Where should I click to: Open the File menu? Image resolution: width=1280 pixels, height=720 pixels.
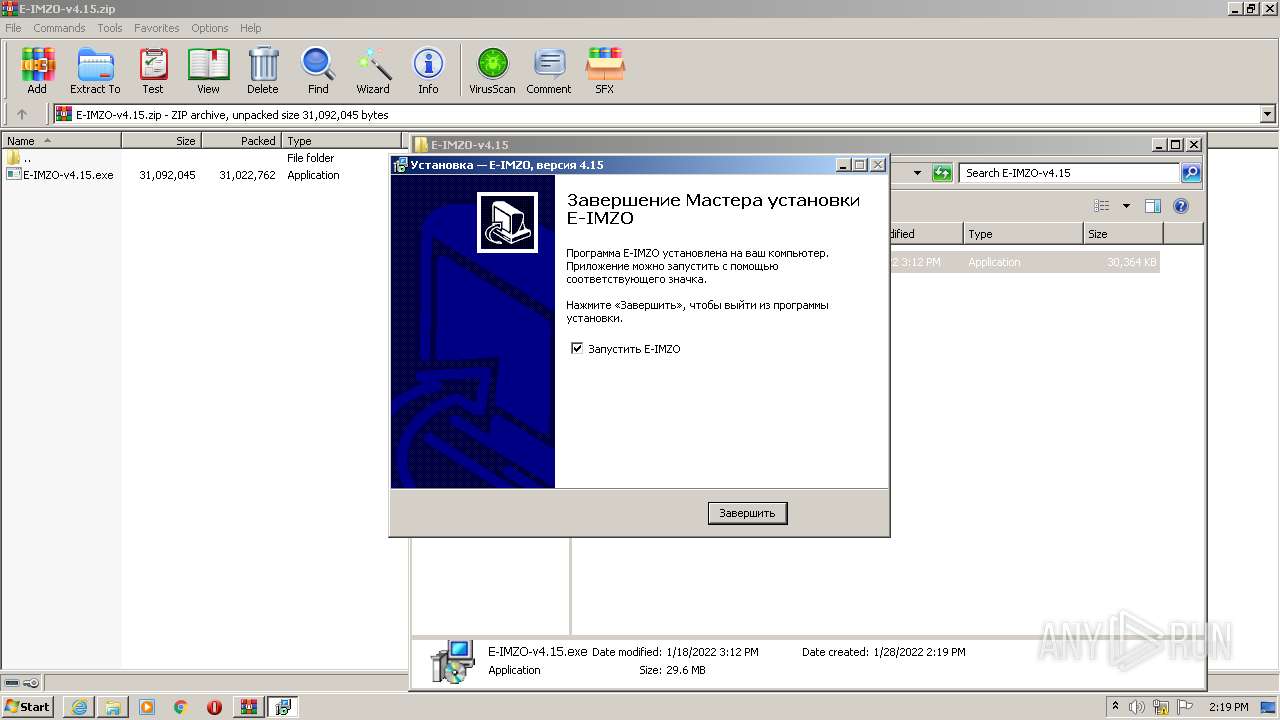pyautogui.click(x=13, y=28)
